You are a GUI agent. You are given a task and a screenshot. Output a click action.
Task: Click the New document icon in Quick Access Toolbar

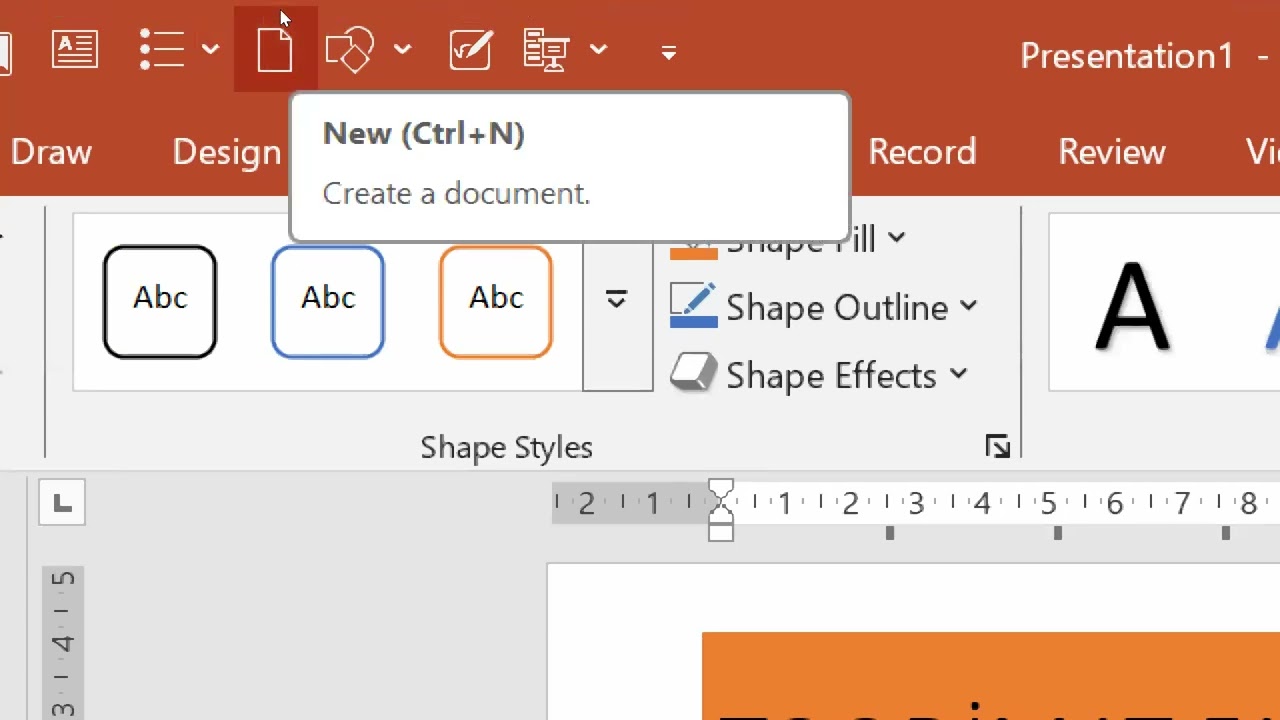pos(275,49)
